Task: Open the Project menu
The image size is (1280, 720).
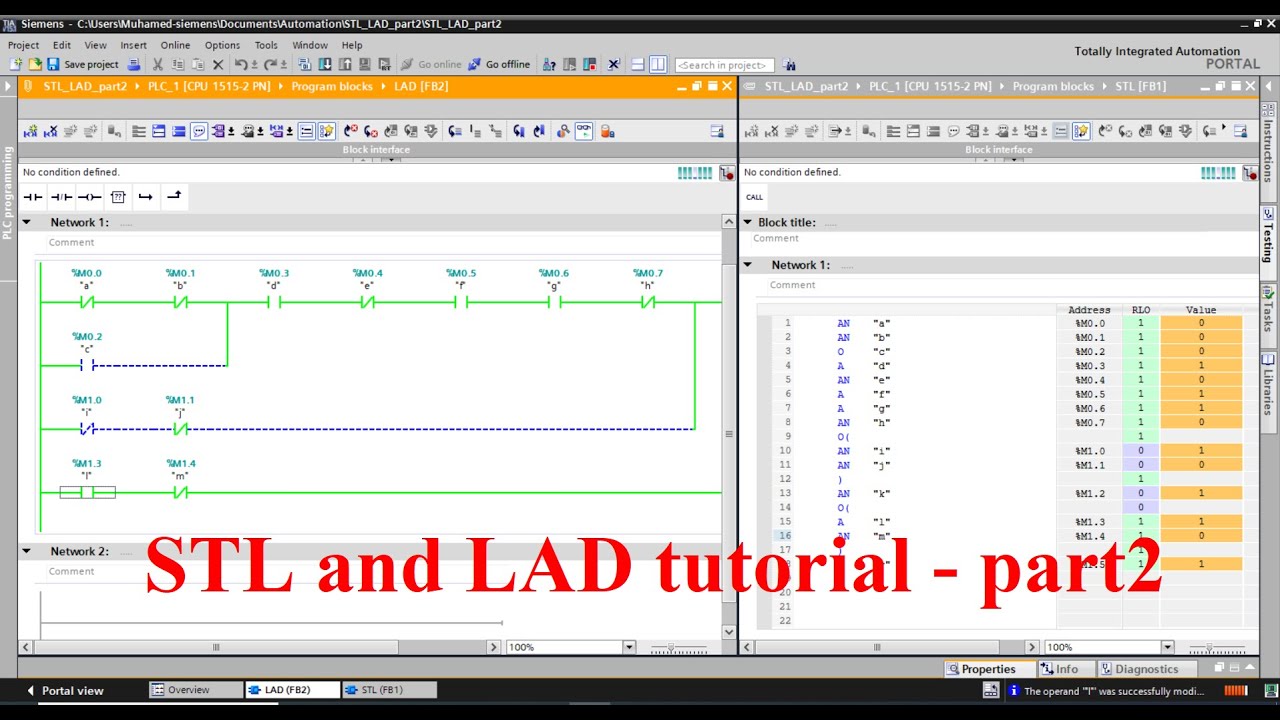Action: pos(23,45)
